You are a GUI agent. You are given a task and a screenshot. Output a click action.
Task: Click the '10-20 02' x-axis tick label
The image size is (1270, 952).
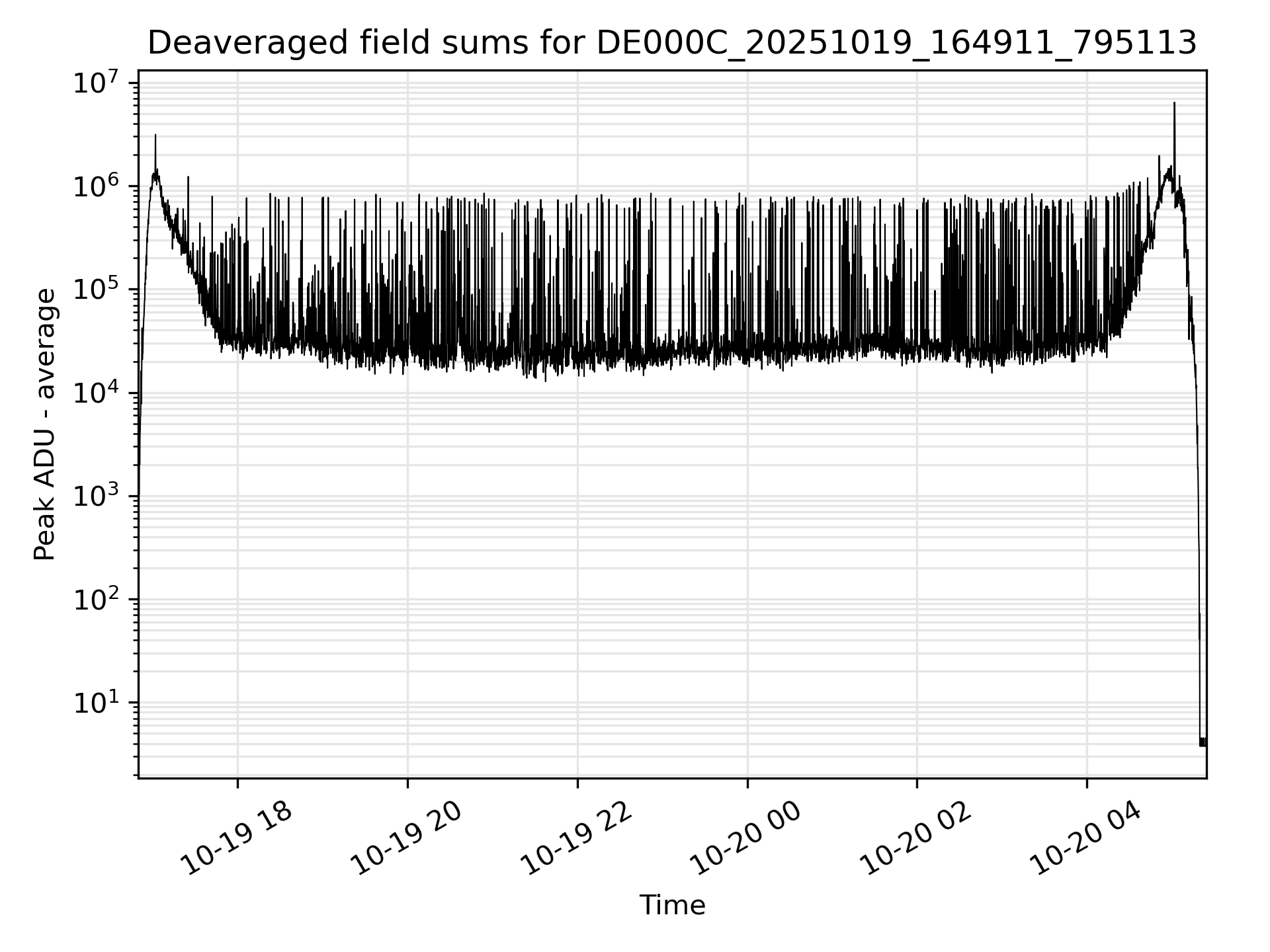coord(915,839)
